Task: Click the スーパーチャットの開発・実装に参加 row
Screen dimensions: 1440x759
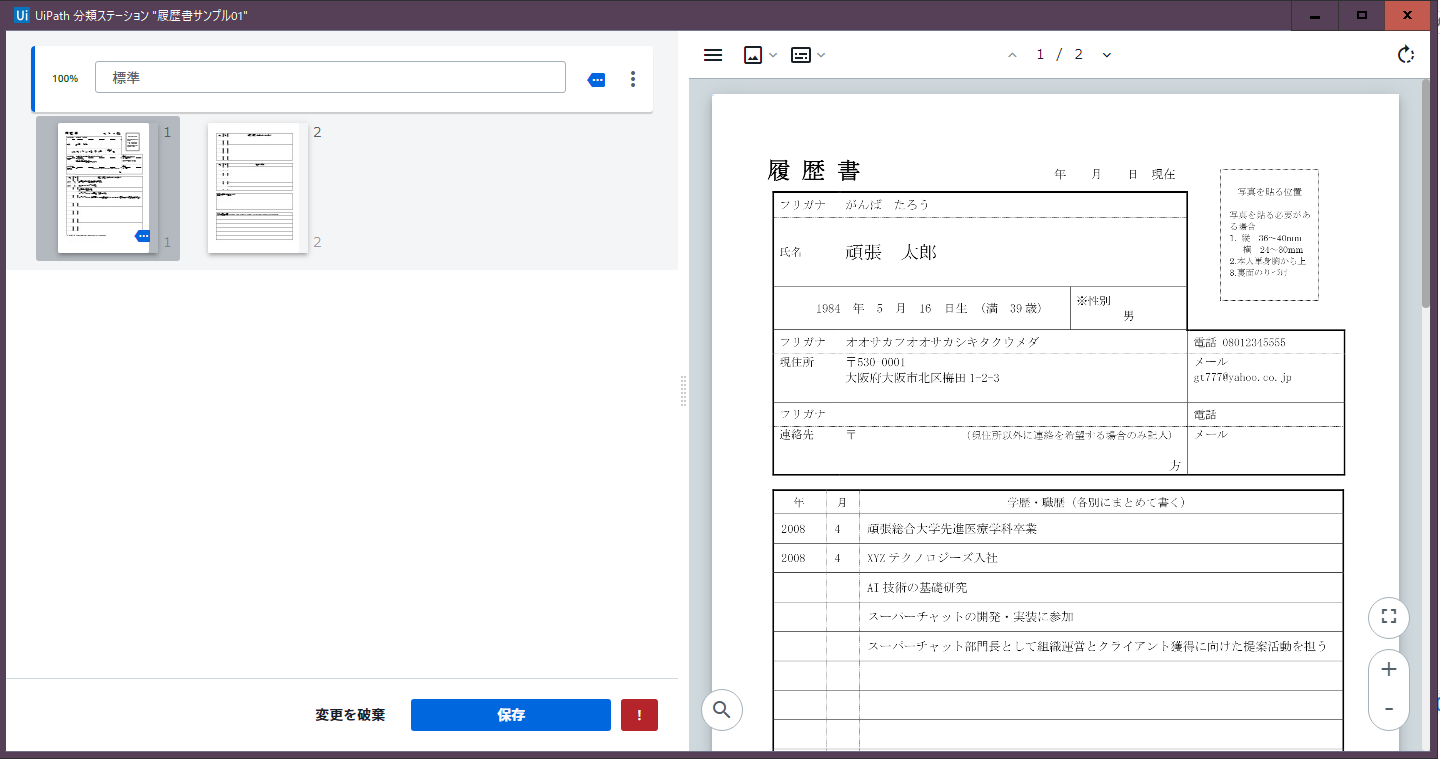Action: click(971, 617)
